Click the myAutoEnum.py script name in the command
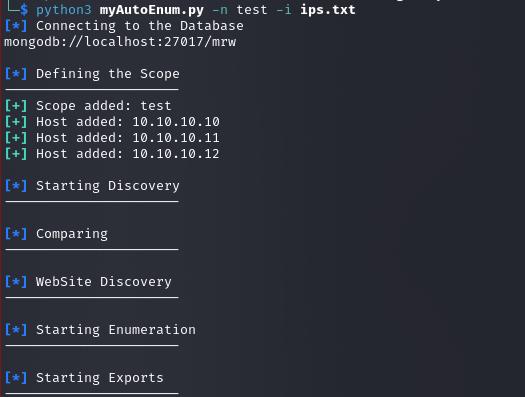The width and height of the screenshot is (525, 397). pos(152,10)
